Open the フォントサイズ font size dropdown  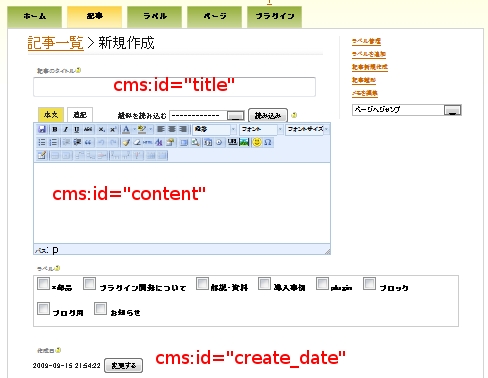(x=307, y=129)
